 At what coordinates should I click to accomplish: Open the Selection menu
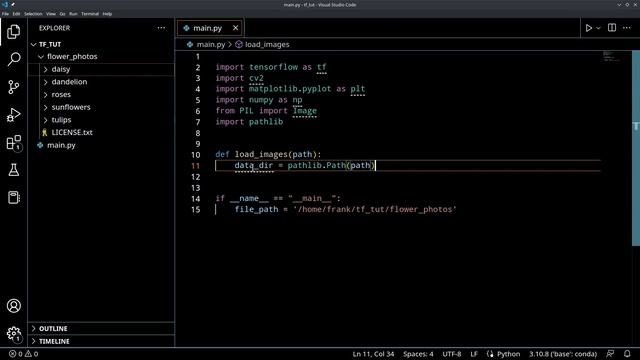click(x=33, y=14)
